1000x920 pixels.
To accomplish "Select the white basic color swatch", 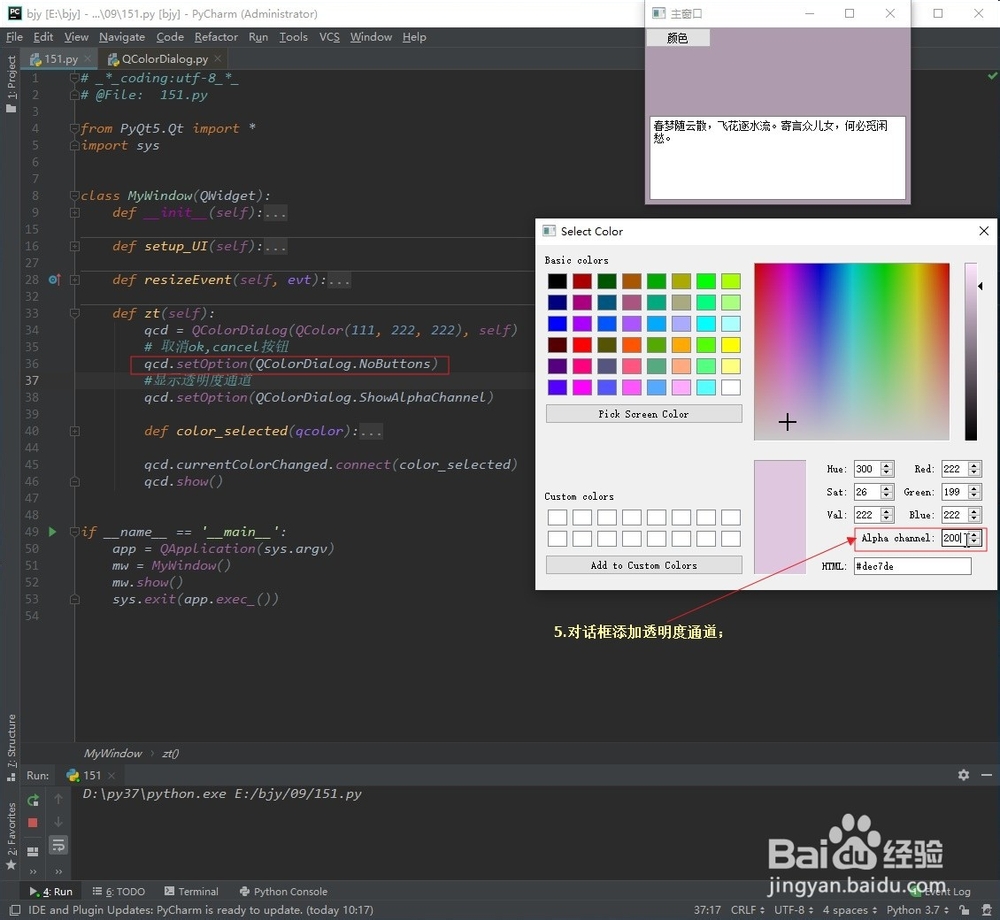I will tap(731, 387).
